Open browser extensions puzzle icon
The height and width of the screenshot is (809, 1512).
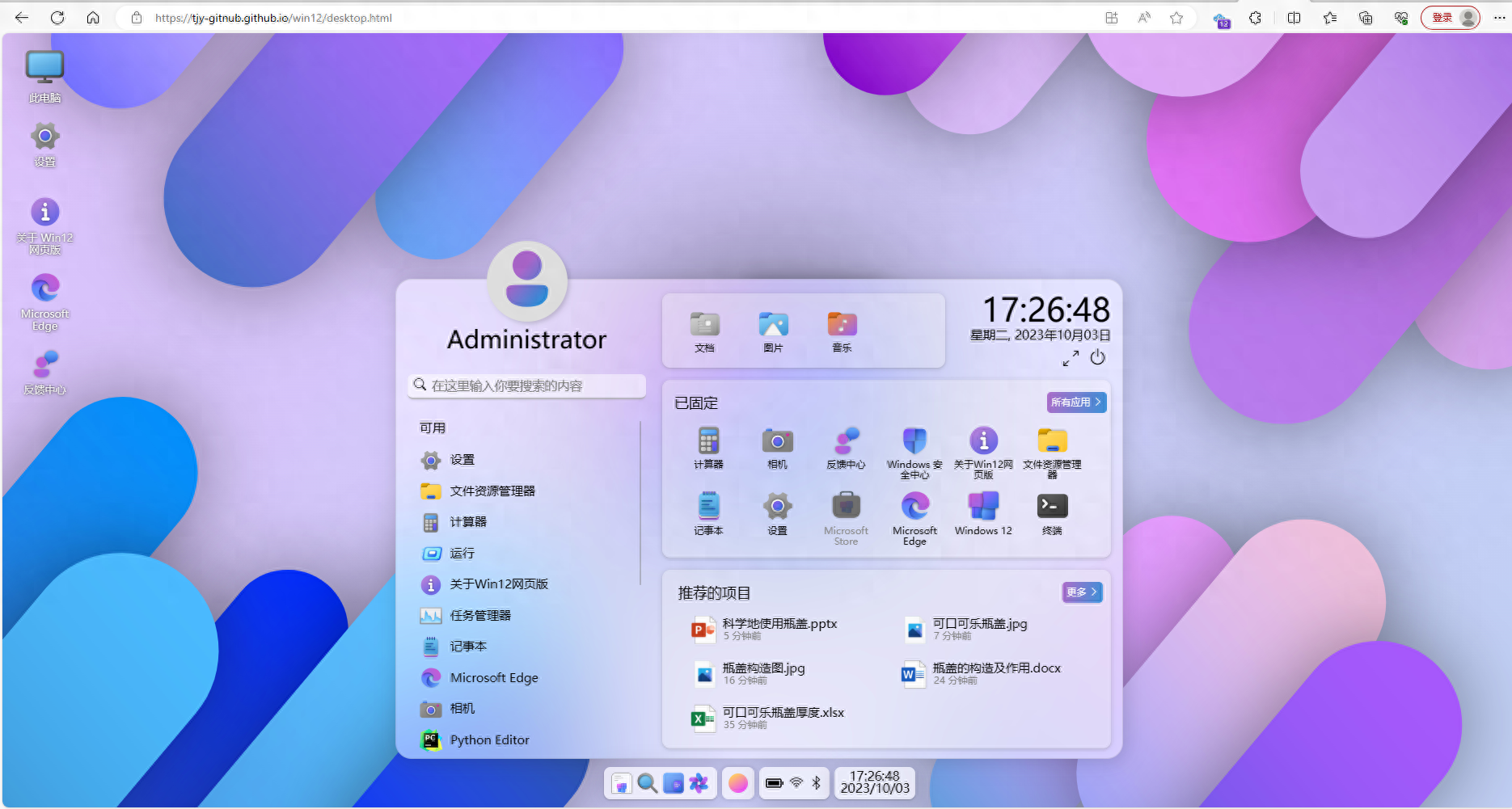tap(1255, 18)
